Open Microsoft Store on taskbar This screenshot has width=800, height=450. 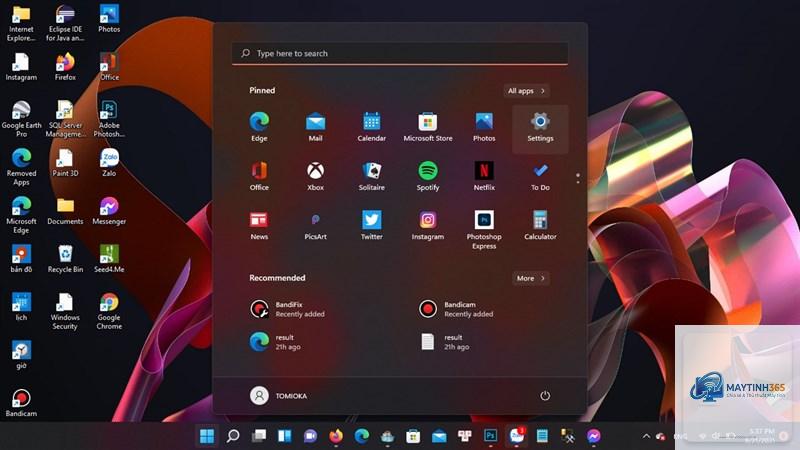(x=413, y=436)
